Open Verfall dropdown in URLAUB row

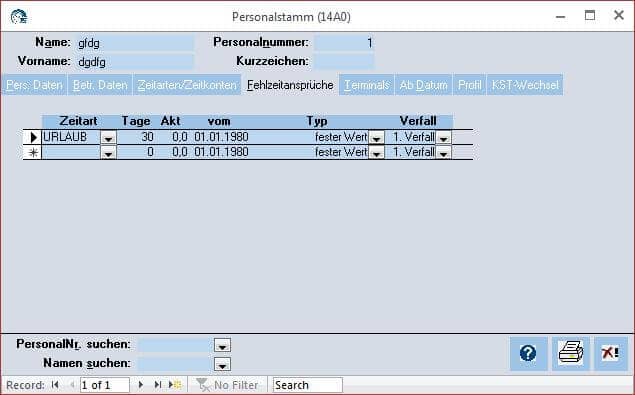(443, 138)
